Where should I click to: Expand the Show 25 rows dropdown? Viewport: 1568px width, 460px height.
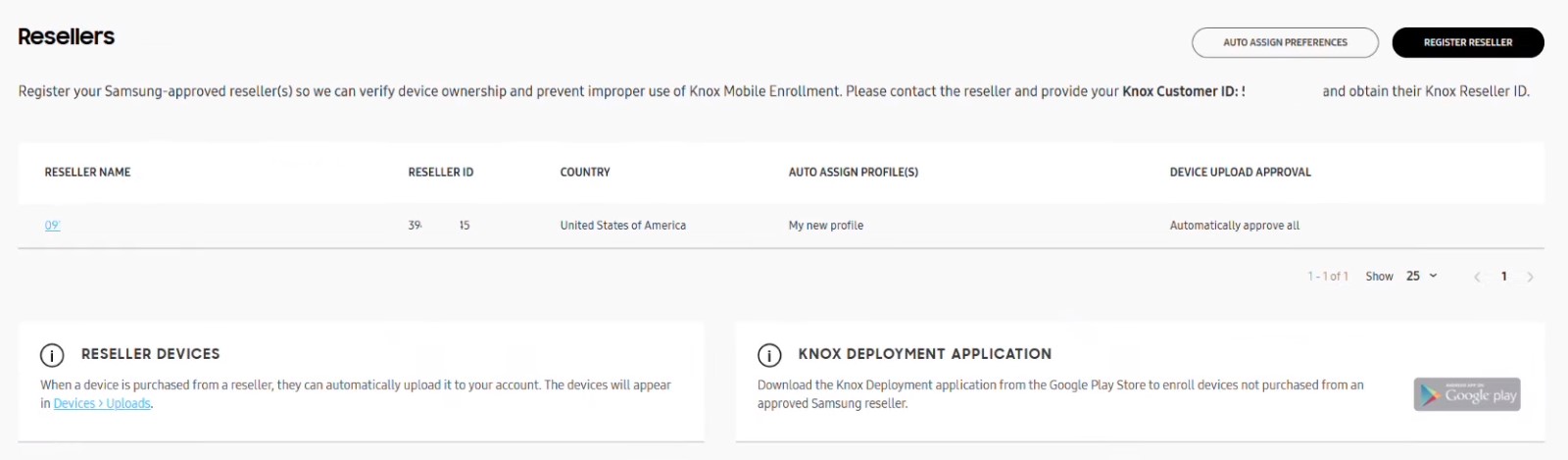click(1422, 277)
